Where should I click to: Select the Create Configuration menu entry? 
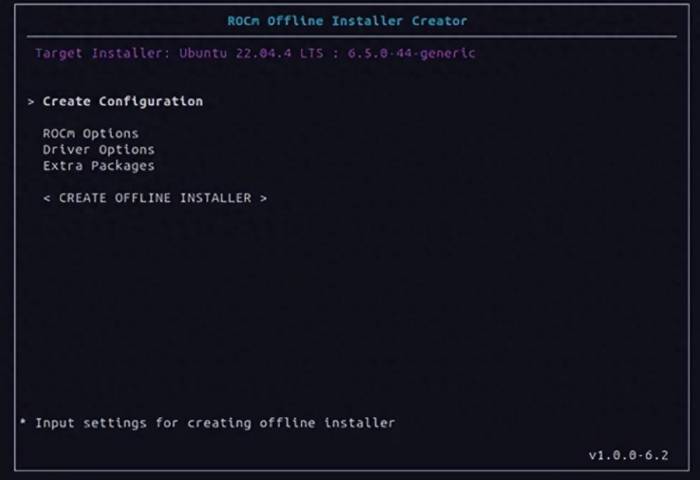[x=123, y=101]
